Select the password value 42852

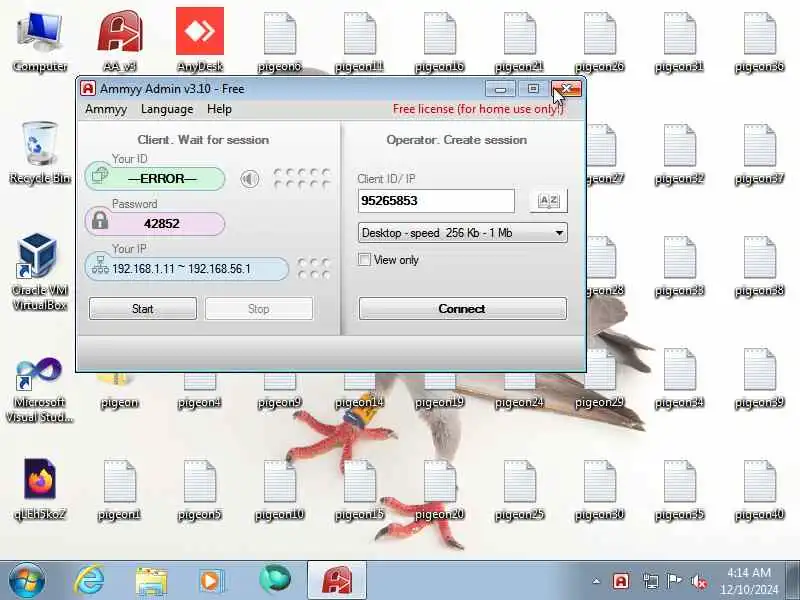pos(162,223)
